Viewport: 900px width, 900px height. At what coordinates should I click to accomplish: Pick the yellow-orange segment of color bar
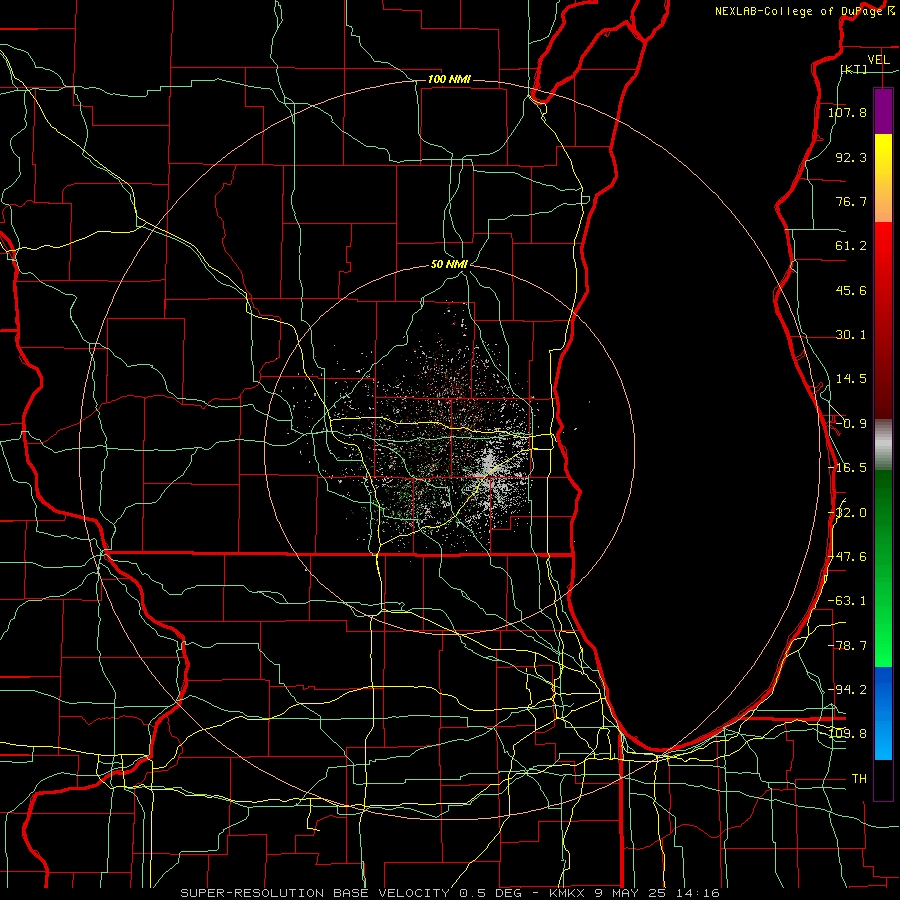883,178
